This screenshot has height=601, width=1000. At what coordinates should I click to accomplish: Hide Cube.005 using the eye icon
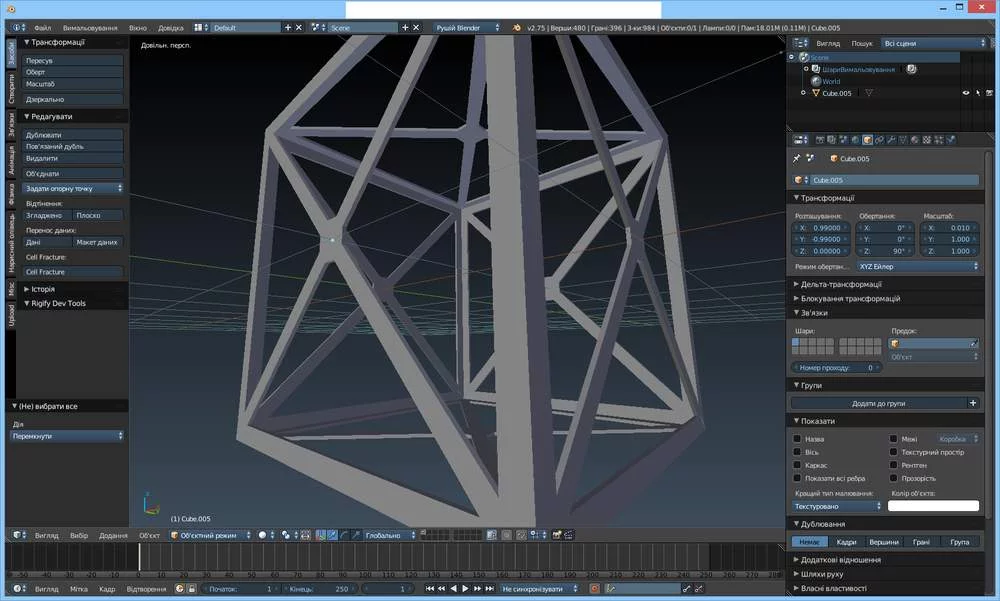click(966, 93)
